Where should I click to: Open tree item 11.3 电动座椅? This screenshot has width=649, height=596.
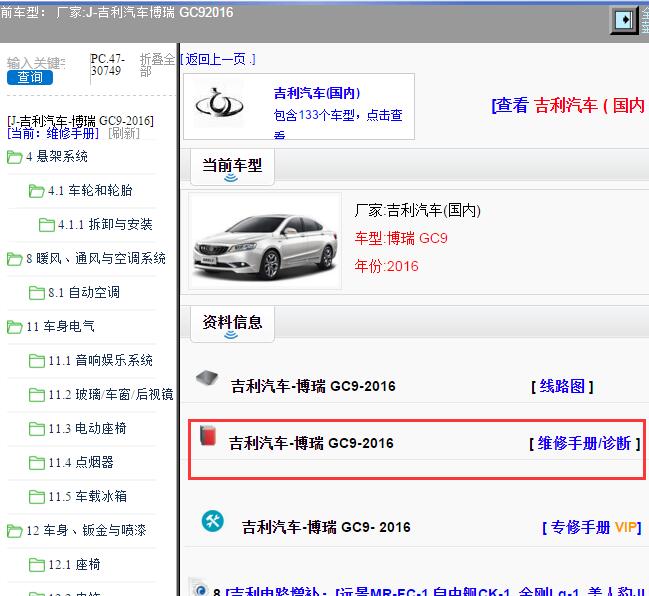[87, 428]
